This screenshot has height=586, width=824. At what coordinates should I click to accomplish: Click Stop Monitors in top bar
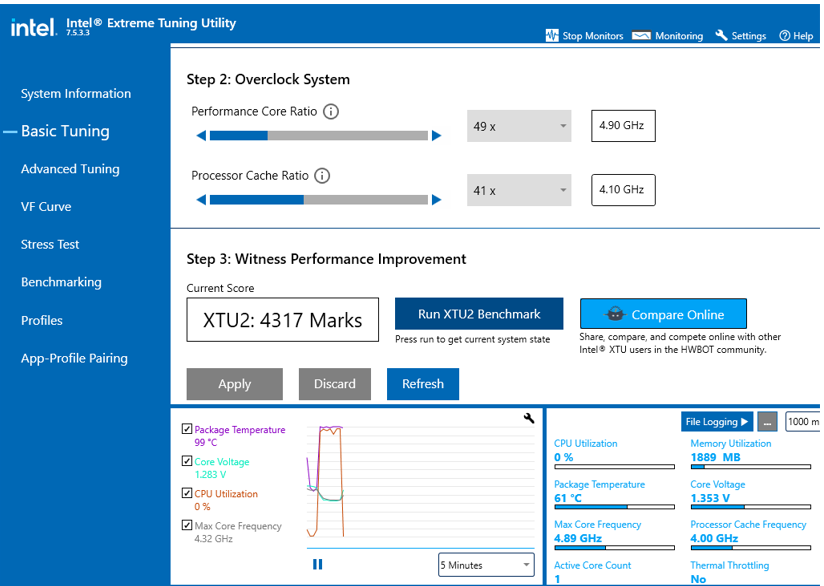(584, 36)
